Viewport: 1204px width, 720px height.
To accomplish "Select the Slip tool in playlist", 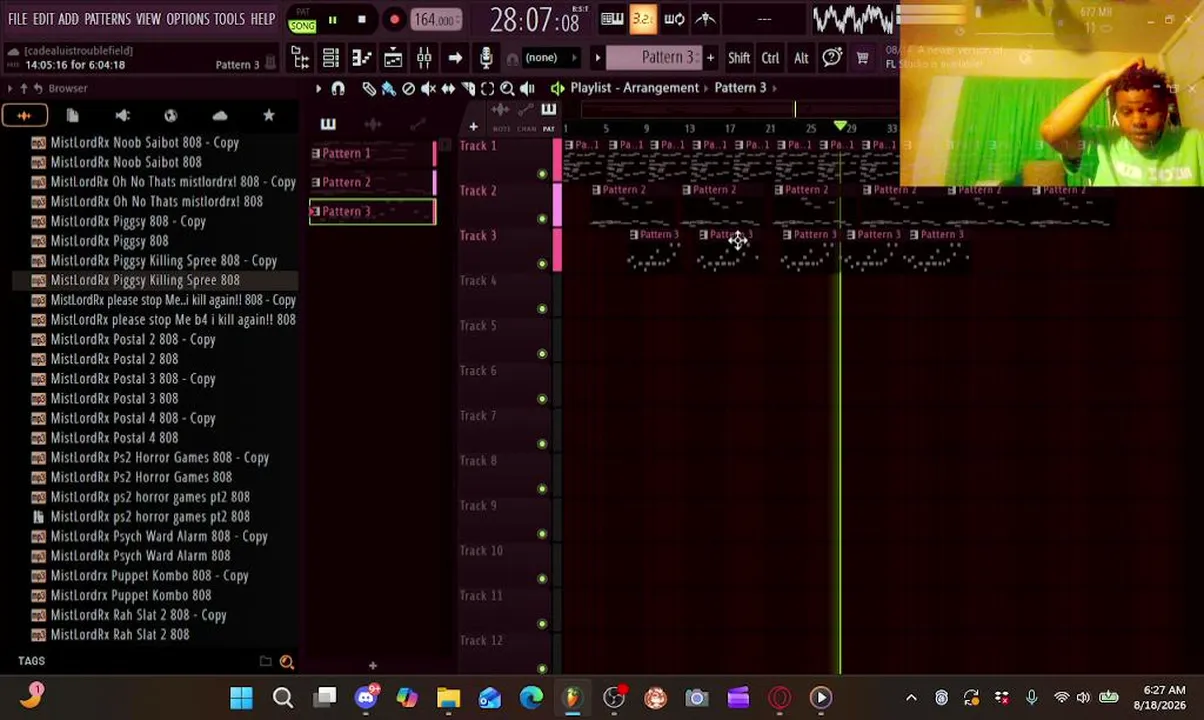I will 448,88.
